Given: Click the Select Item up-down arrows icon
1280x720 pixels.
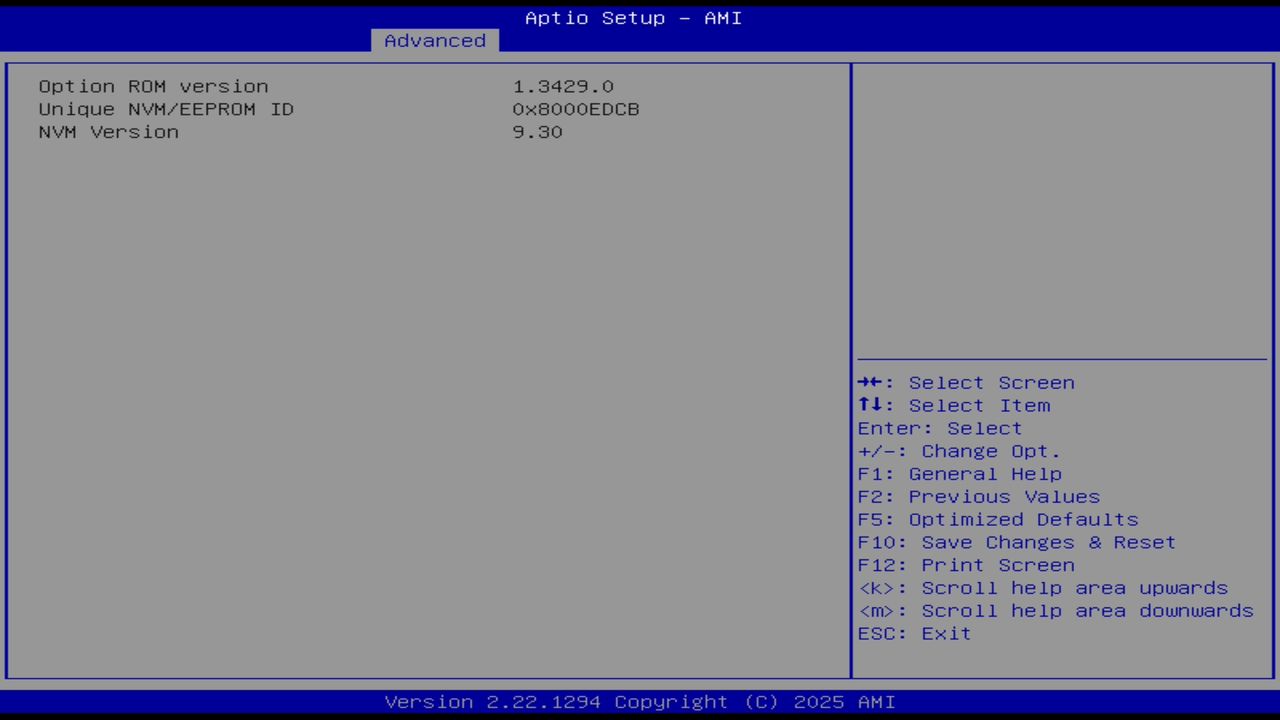Looking at the screenshot, I should pos(871,405).
